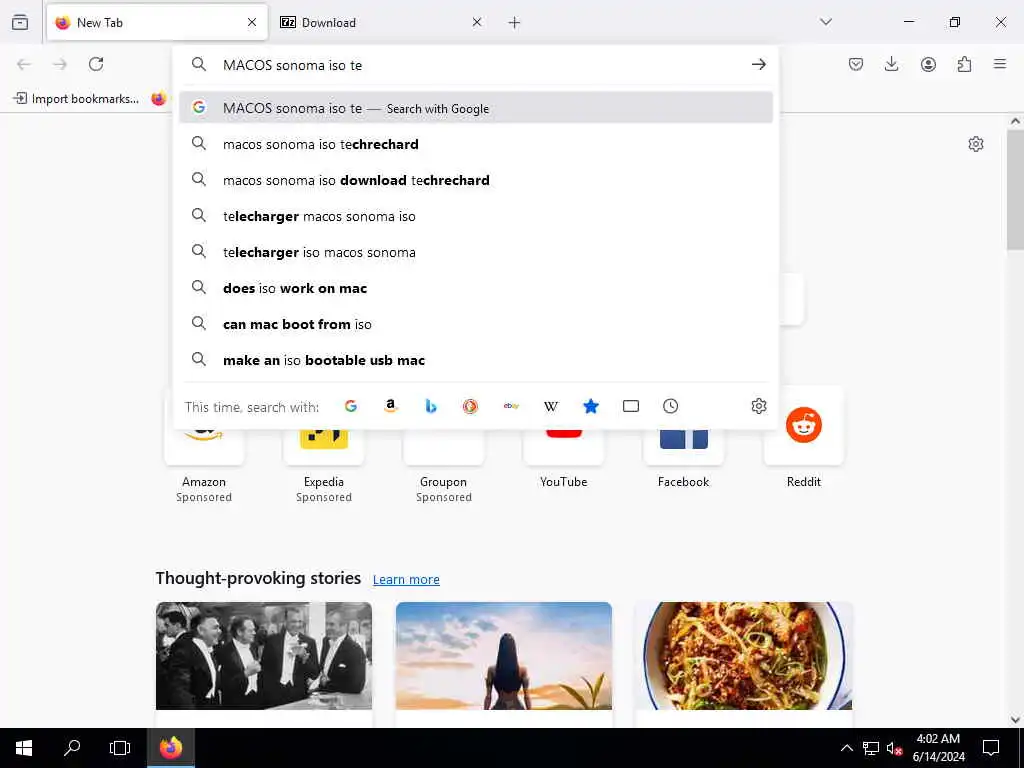Pick suggestion 'macos sonoma iso techrechard'
The image size is (1024, 768).
475,144
